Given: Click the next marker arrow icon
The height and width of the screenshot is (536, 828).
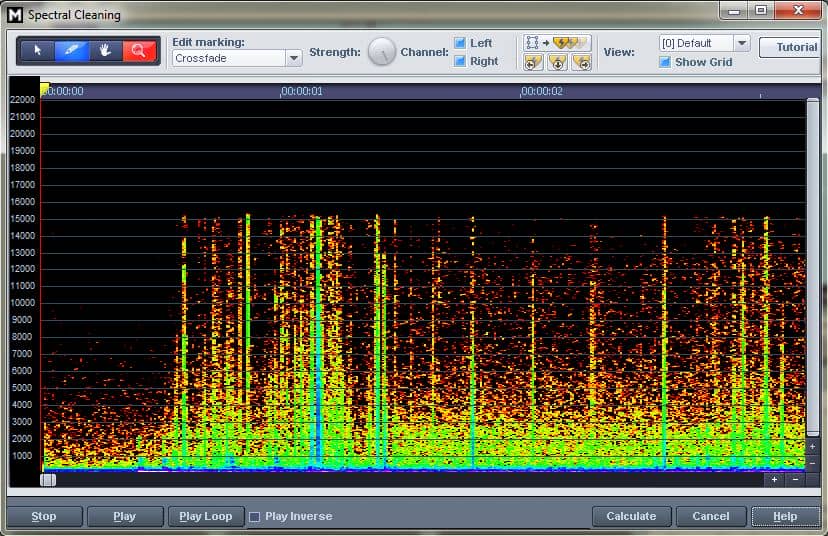Looking at the screenshot, I should pos(582,62).
